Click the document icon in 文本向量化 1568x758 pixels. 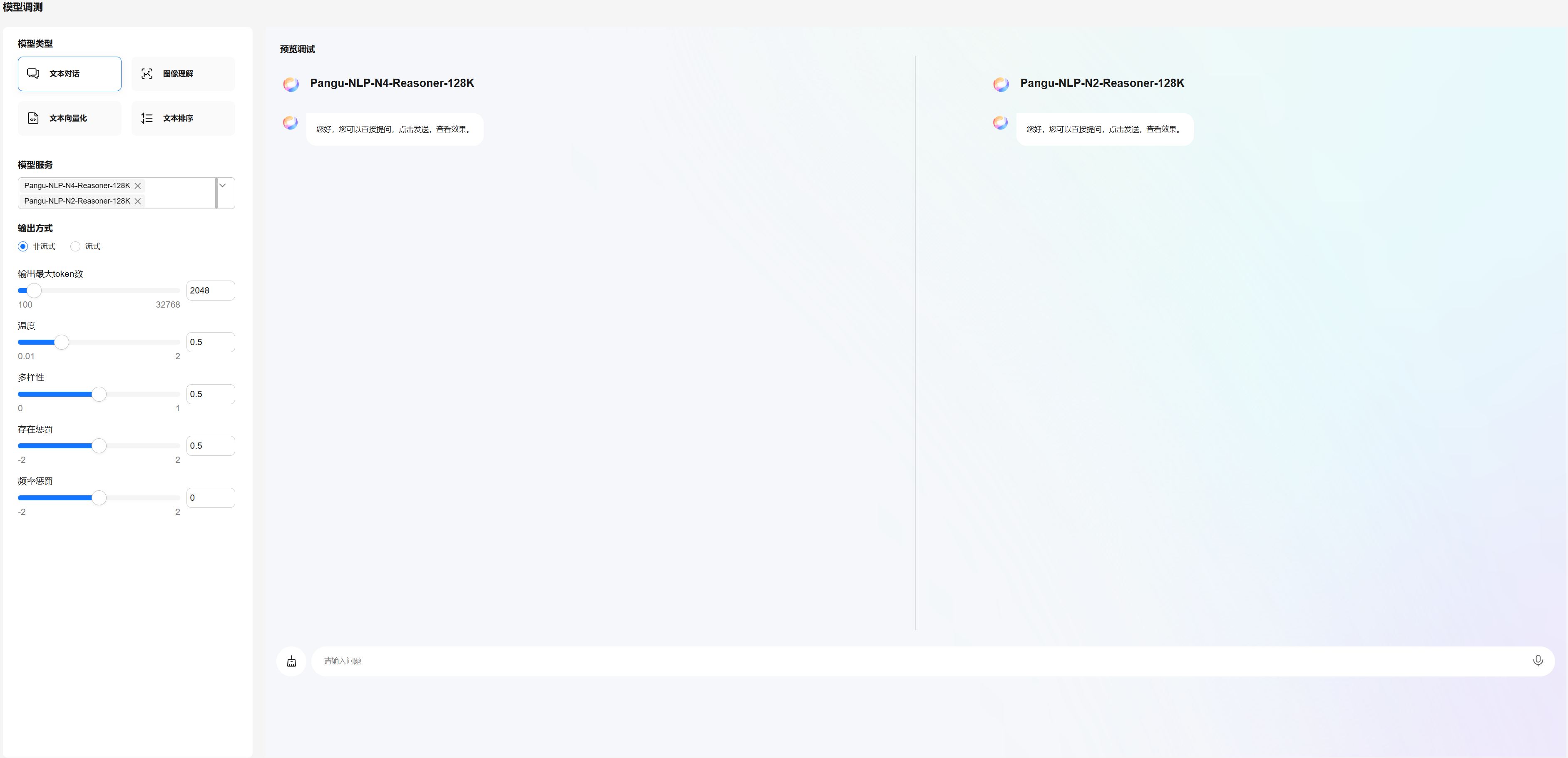tap(33, 118)
